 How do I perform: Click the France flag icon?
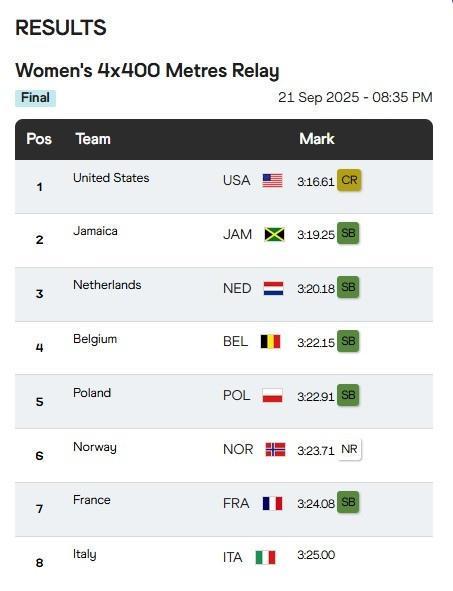[272, 503]
